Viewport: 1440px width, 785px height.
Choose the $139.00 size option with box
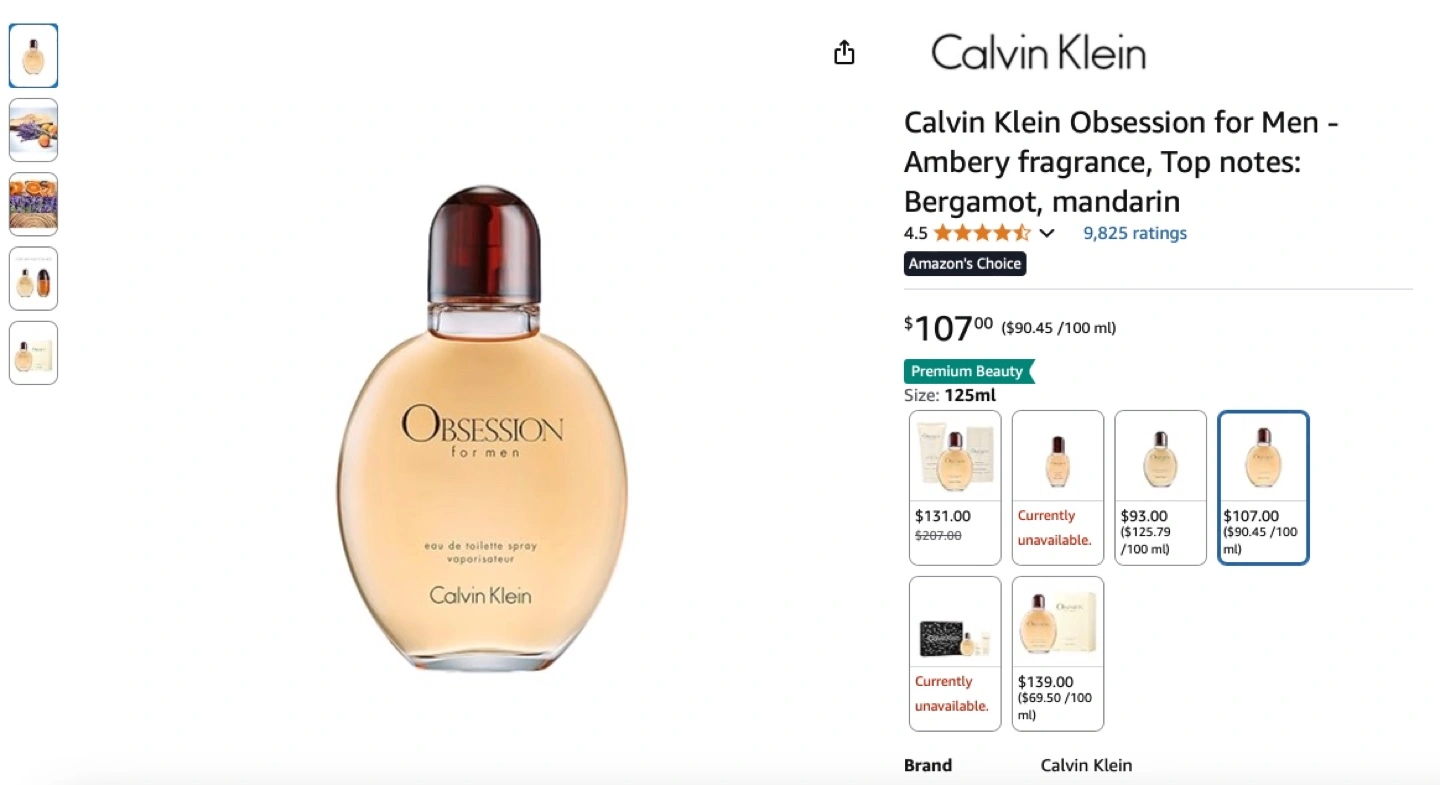(x=1058, y=654)
